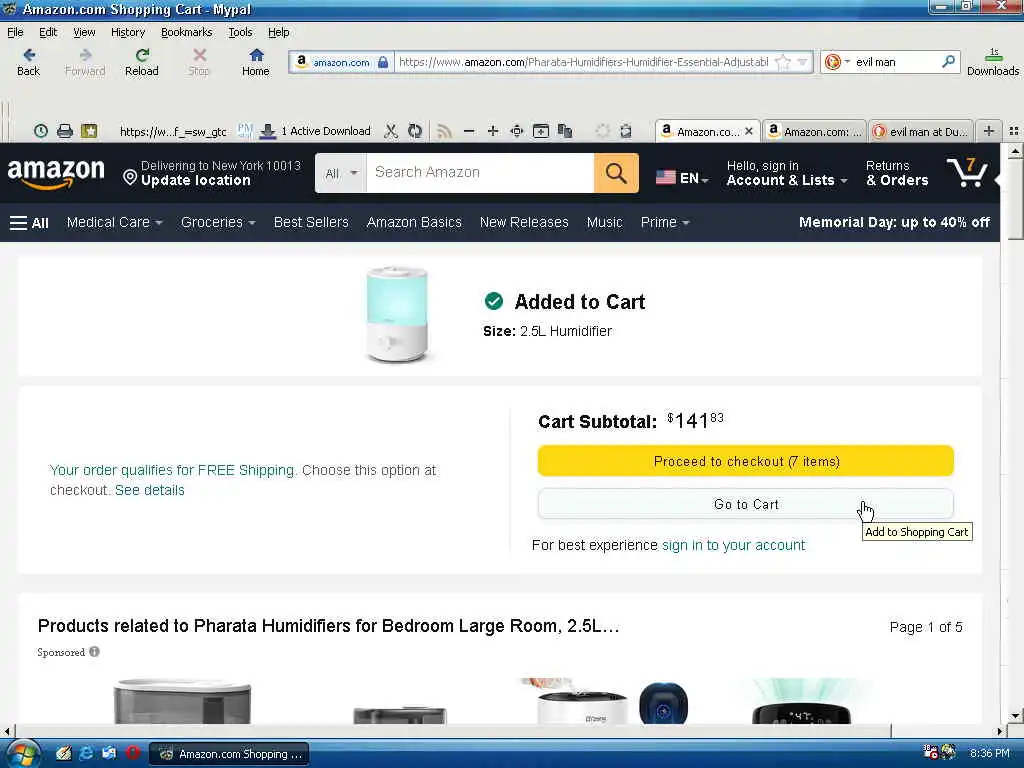
Task: Click the humidifier product thumbnail
Action: coord(396,315)
